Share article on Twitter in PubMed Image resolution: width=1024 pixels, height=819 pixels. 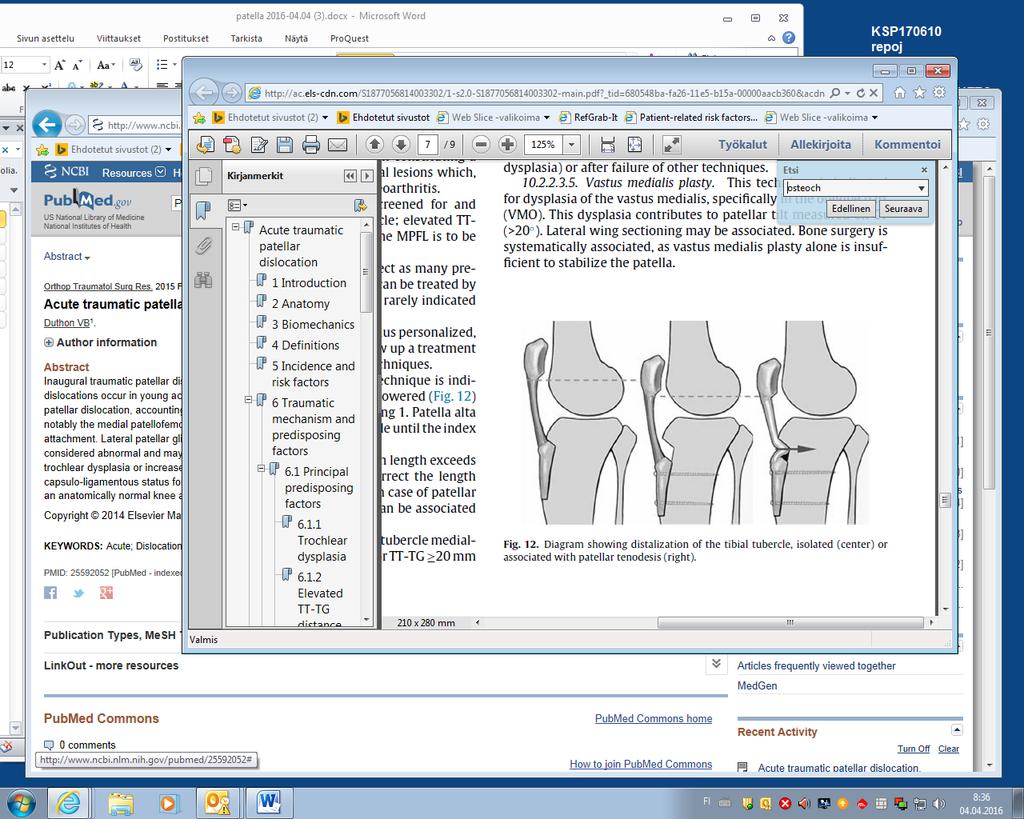click(78, 592)
